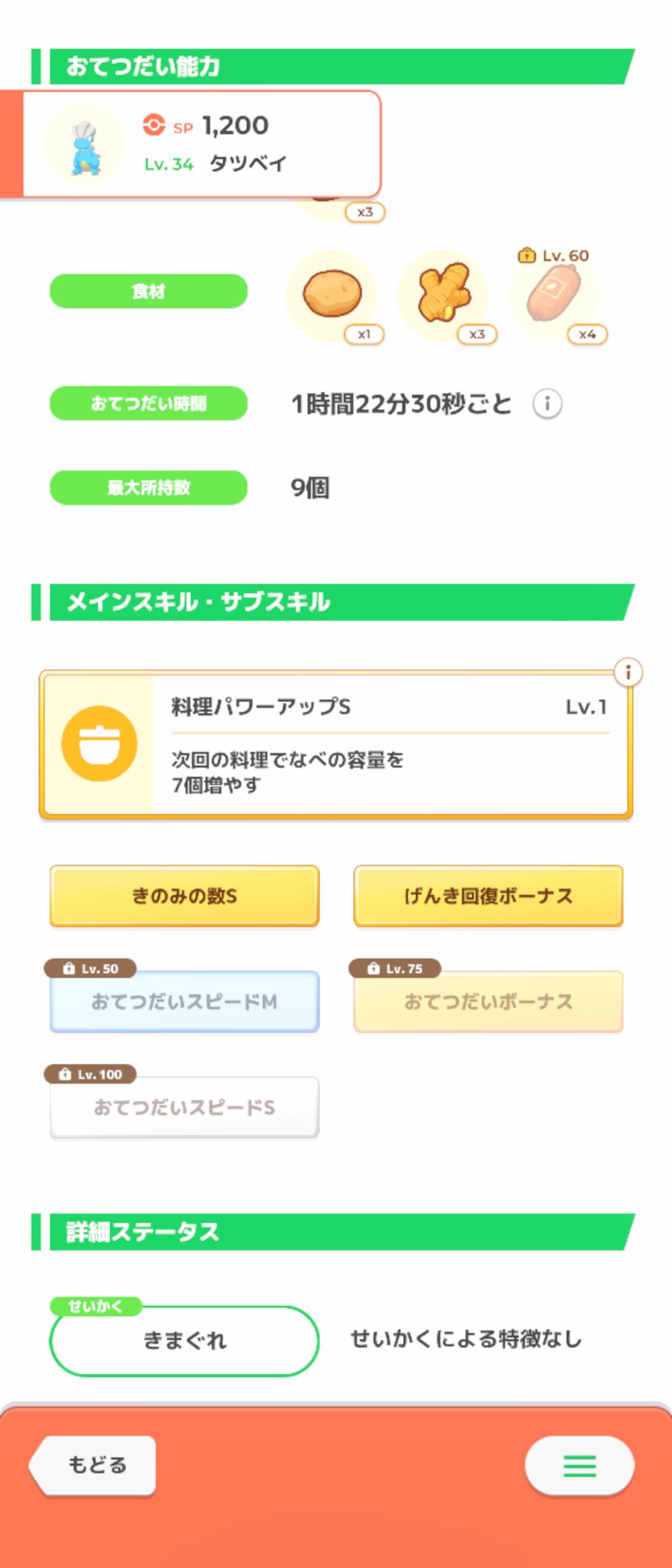Viewport: 672px width, 1568px height.
Task: Tap locked おてつだいスピードM sub skill
Action: point(184,1002)
